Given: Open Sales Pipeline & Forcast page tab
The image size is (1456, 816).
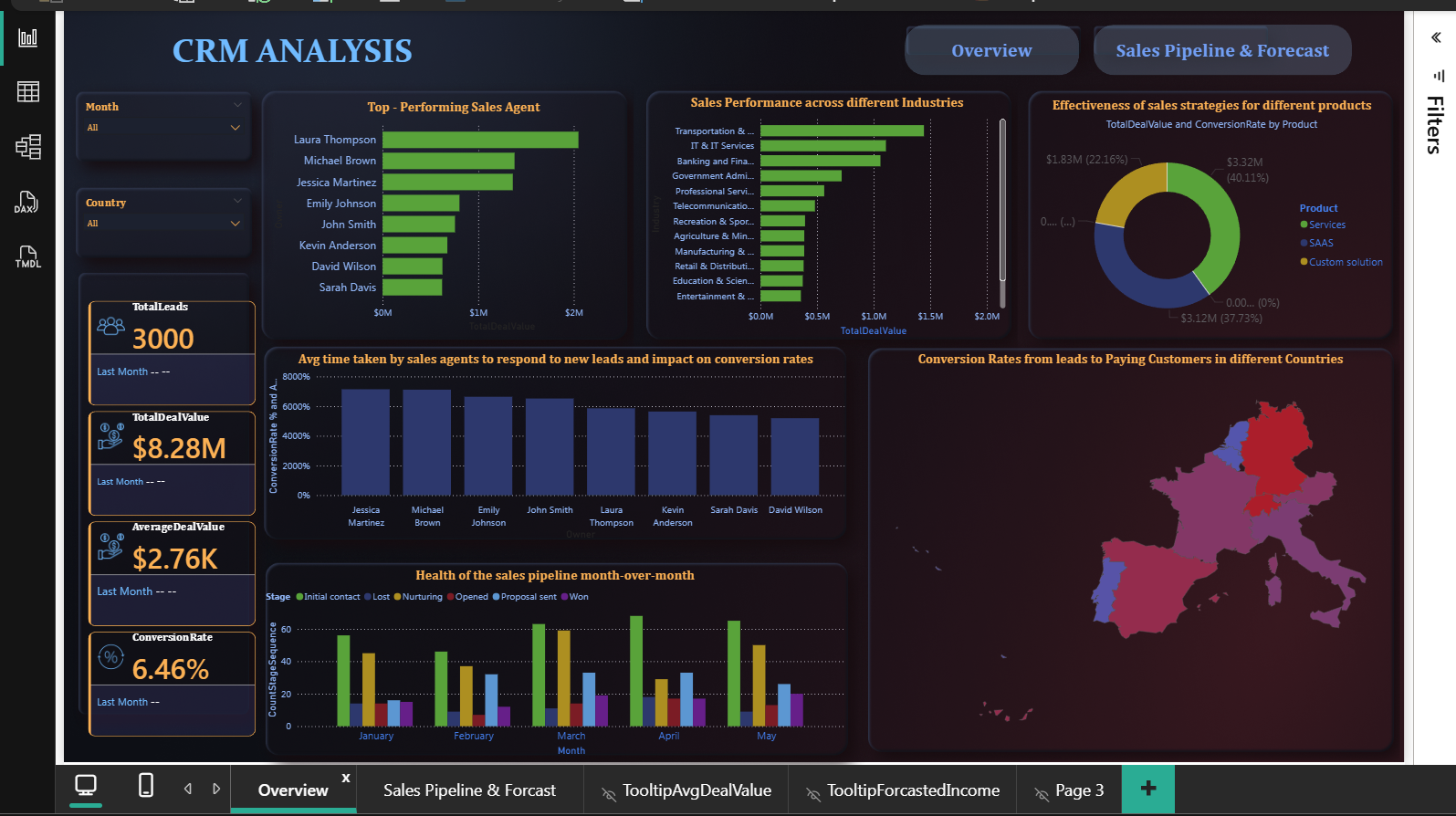Looking at the screenshot, I should pos(469,790).
